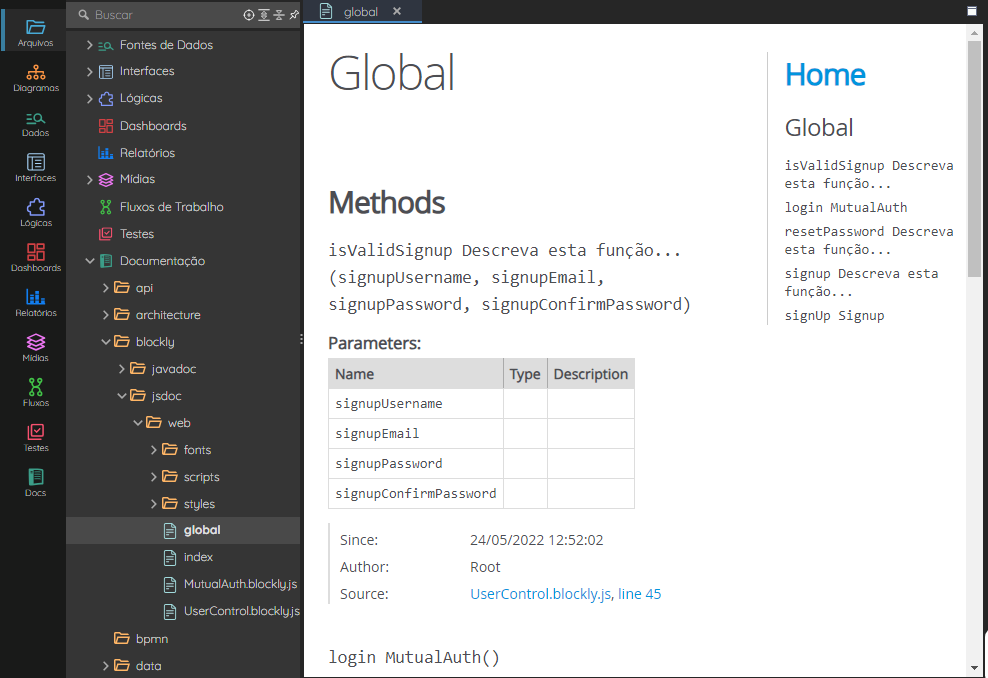Click the Fluxos de Trabalho tree icon
Screen dimensions: 988x678
(x=106, y=207)
